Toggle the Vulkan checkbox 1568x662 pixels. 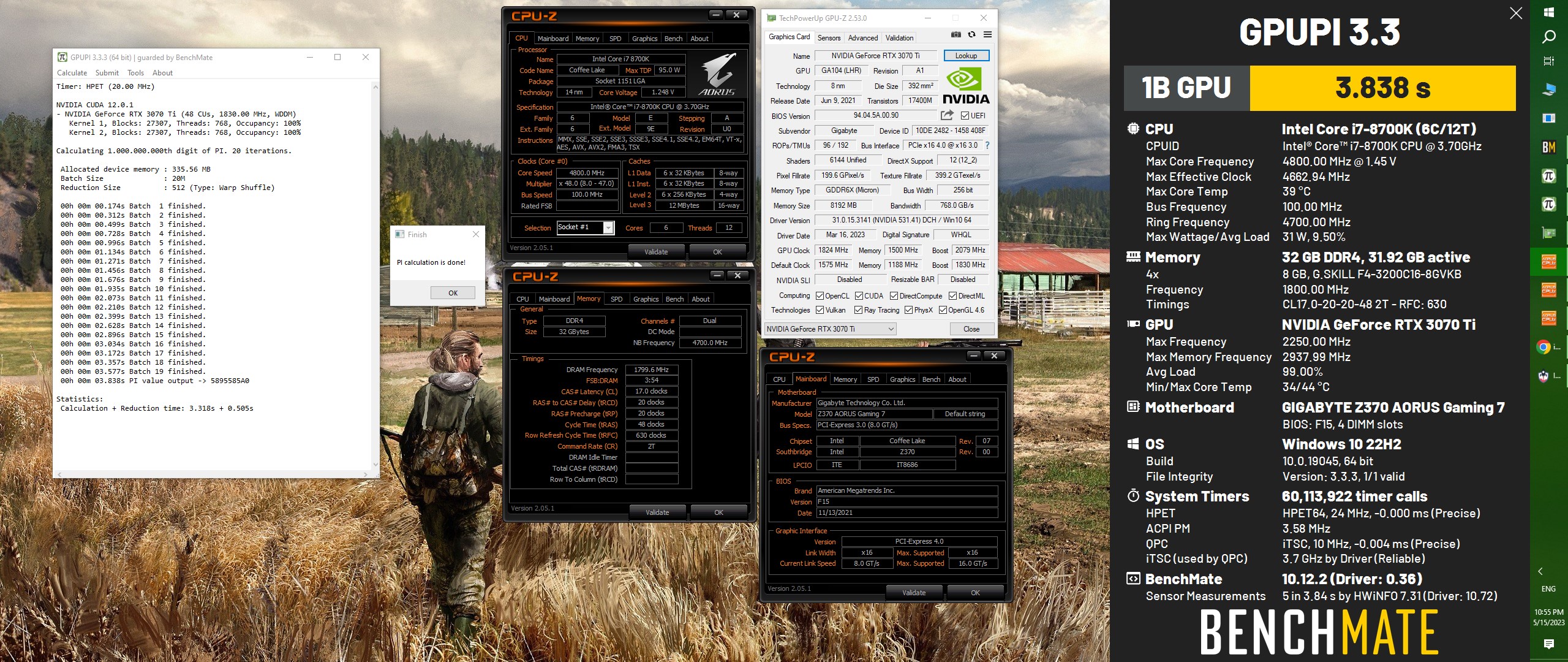820,310
